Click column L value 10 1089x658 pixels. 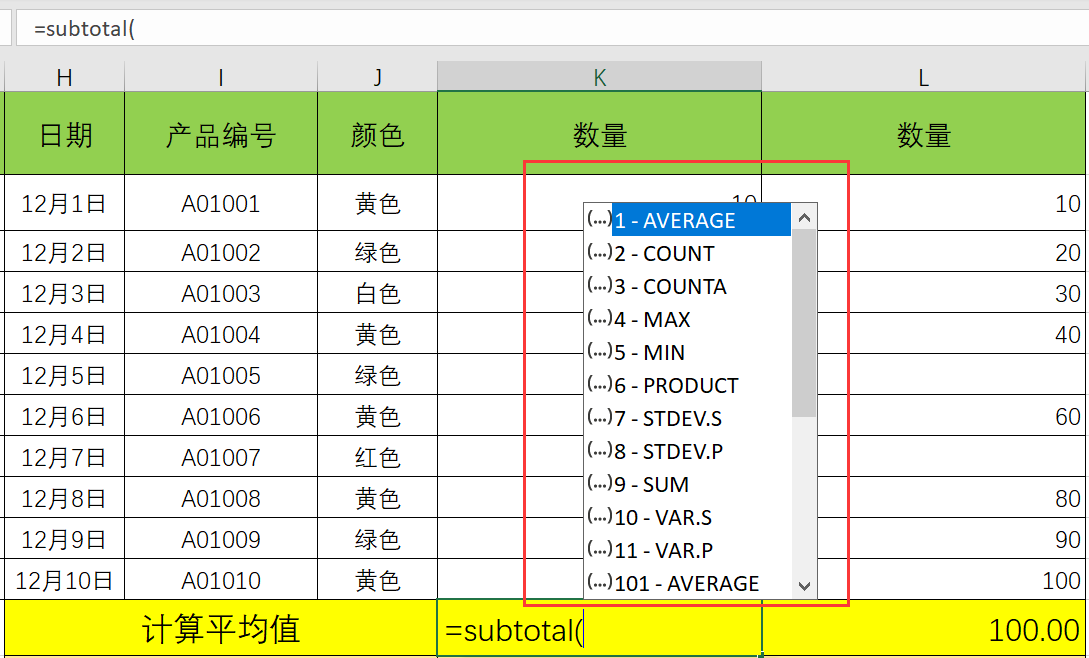924,203
